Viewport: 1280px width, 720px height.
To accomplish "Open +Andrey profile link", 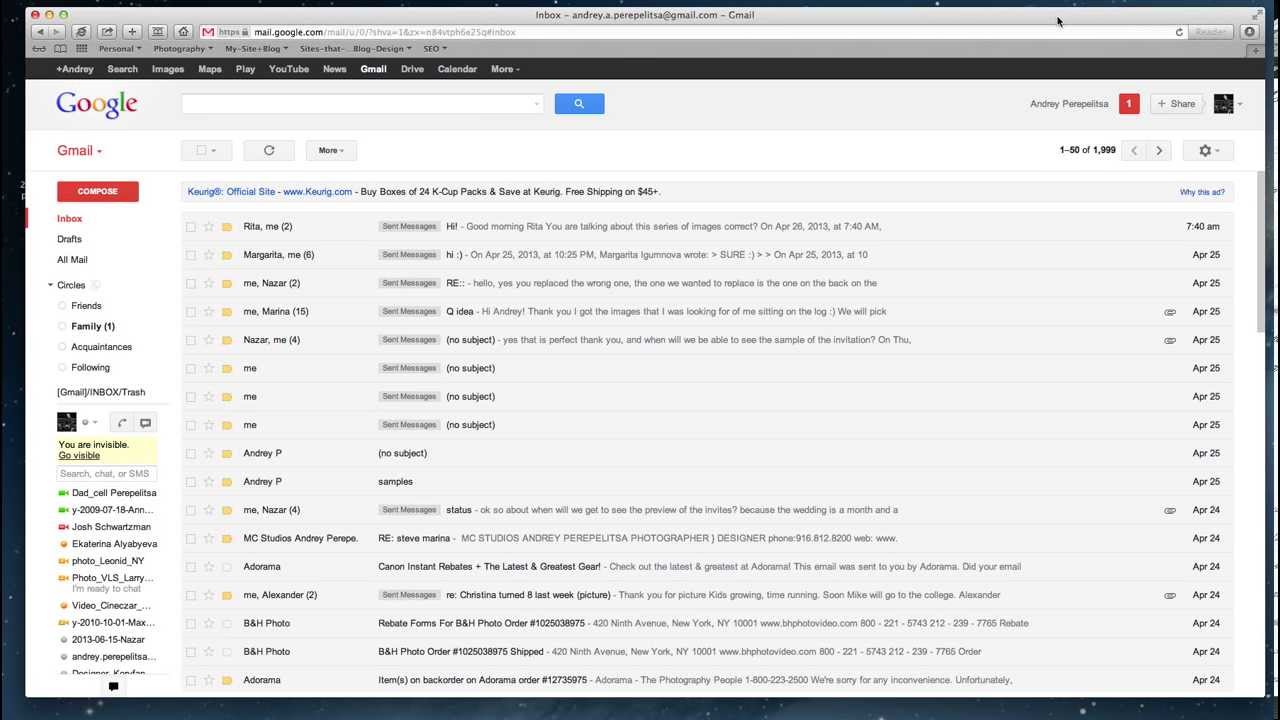I will (75, 69).
